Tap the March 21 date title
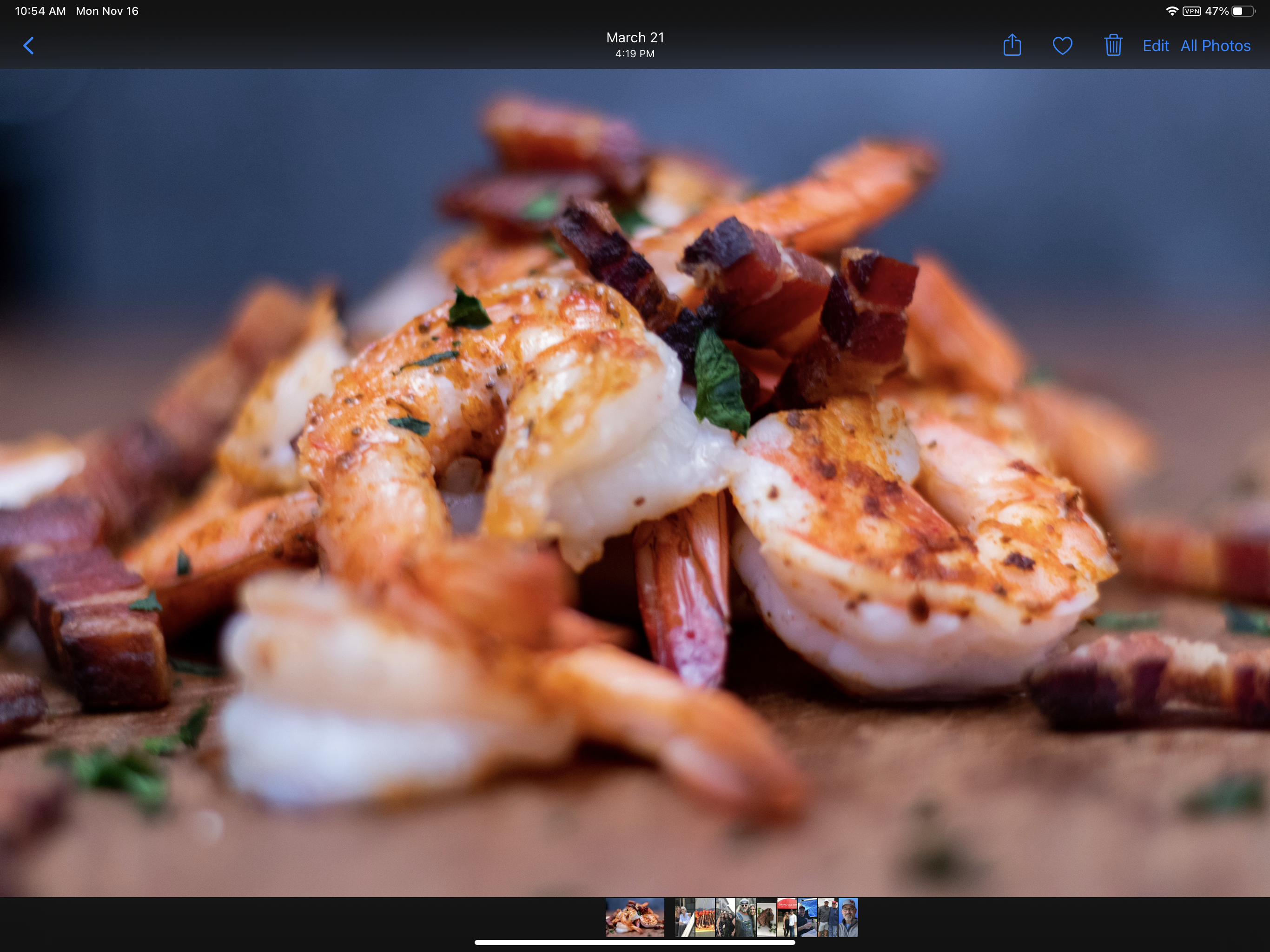The width and height of the screenshot is (1270, 952). pos(635,38)
